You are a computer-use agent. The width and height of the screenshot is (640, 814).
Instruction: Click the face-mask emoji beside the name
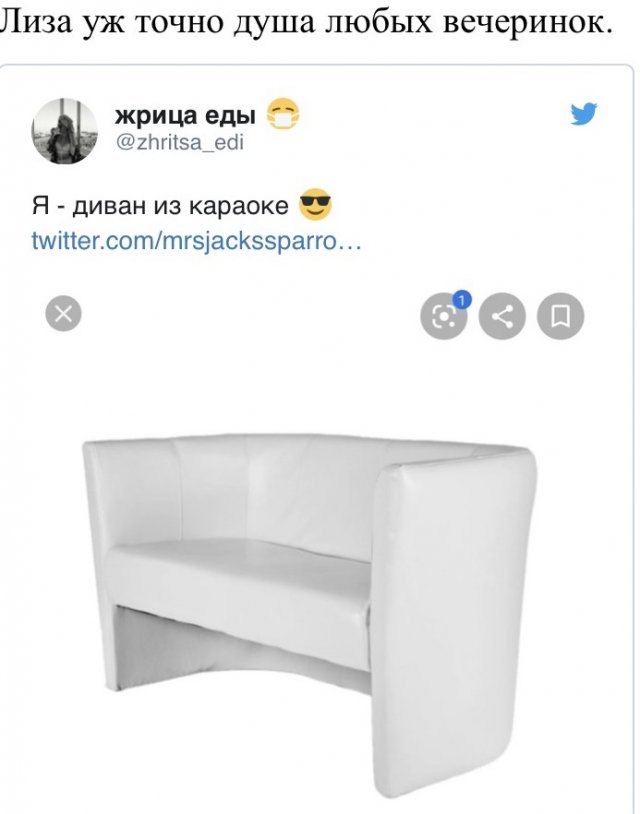point(283,113)
